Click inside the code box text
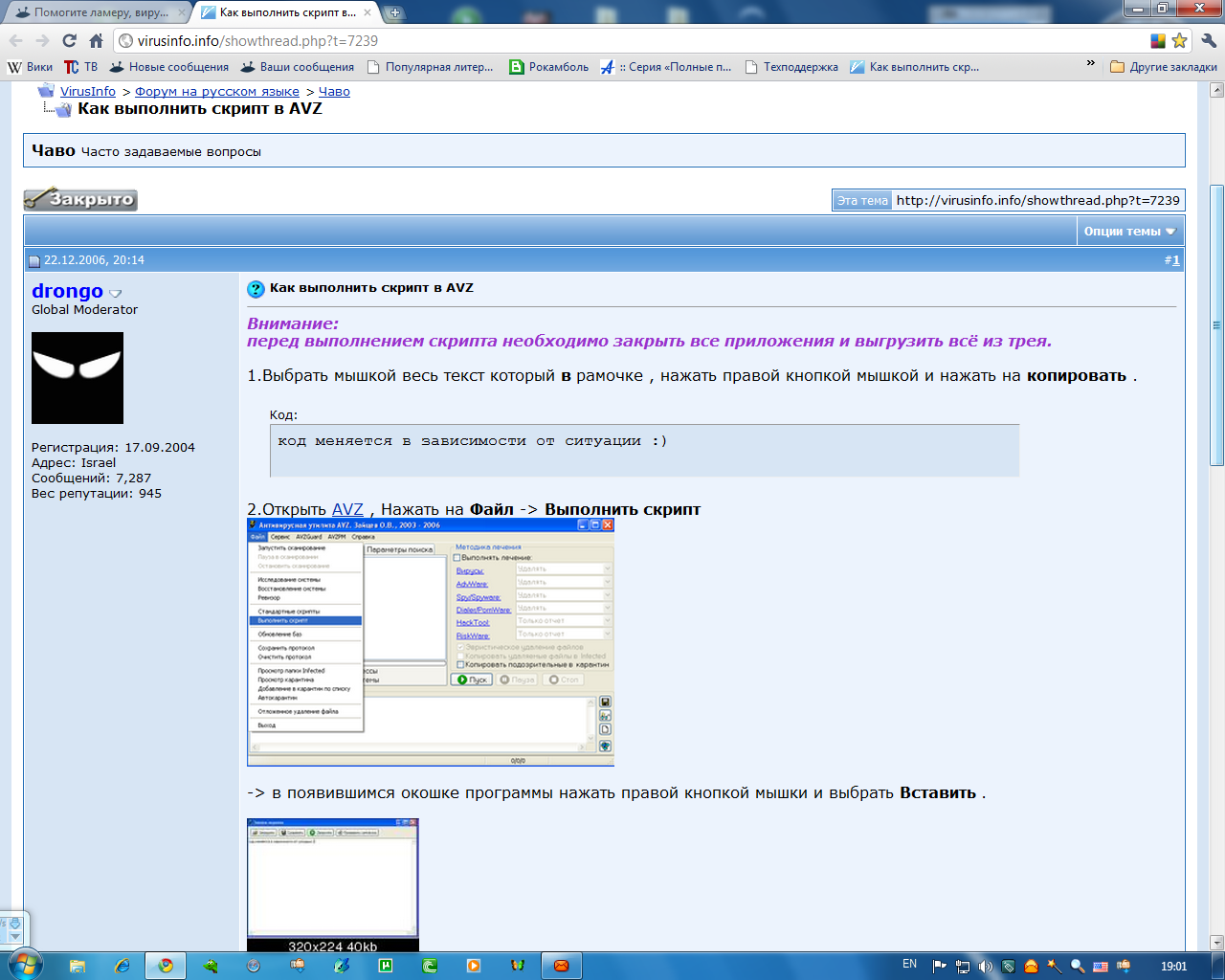Viewport: 1225px width, 980px height. [x=472, y=441]
